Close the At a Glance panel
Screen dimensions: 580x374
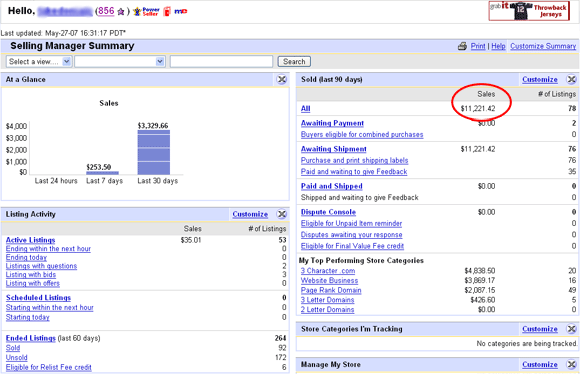click(282, 80)
